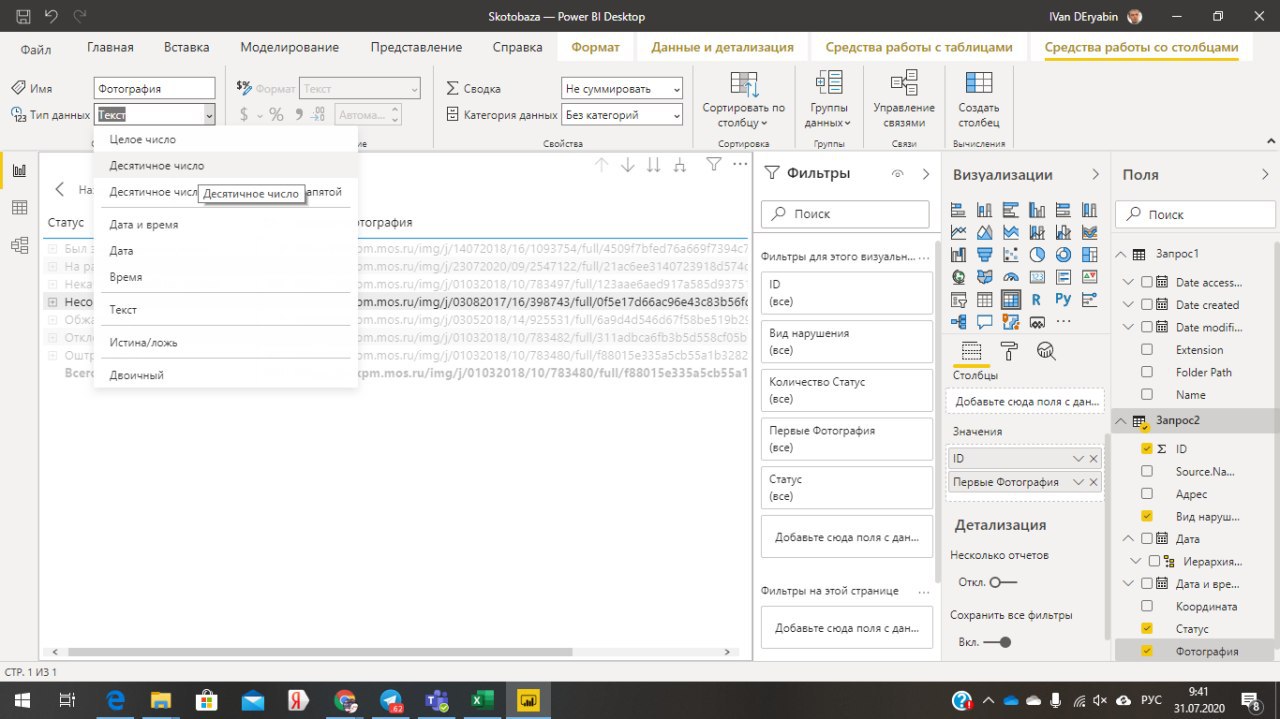Select the donut chart visual

(1063, 254)
